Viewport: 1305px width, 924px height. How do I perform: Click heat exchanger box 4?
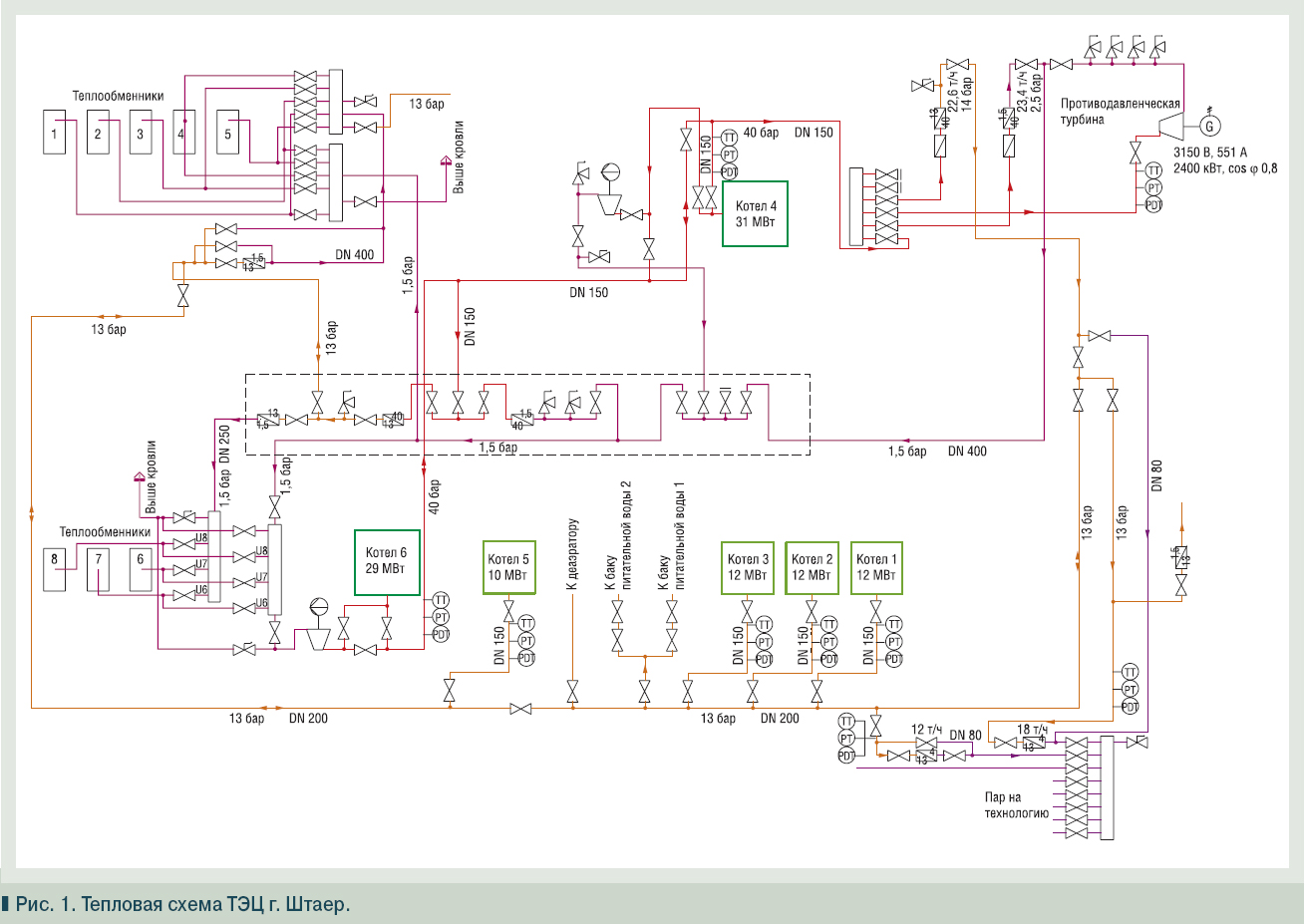[183, 133]
